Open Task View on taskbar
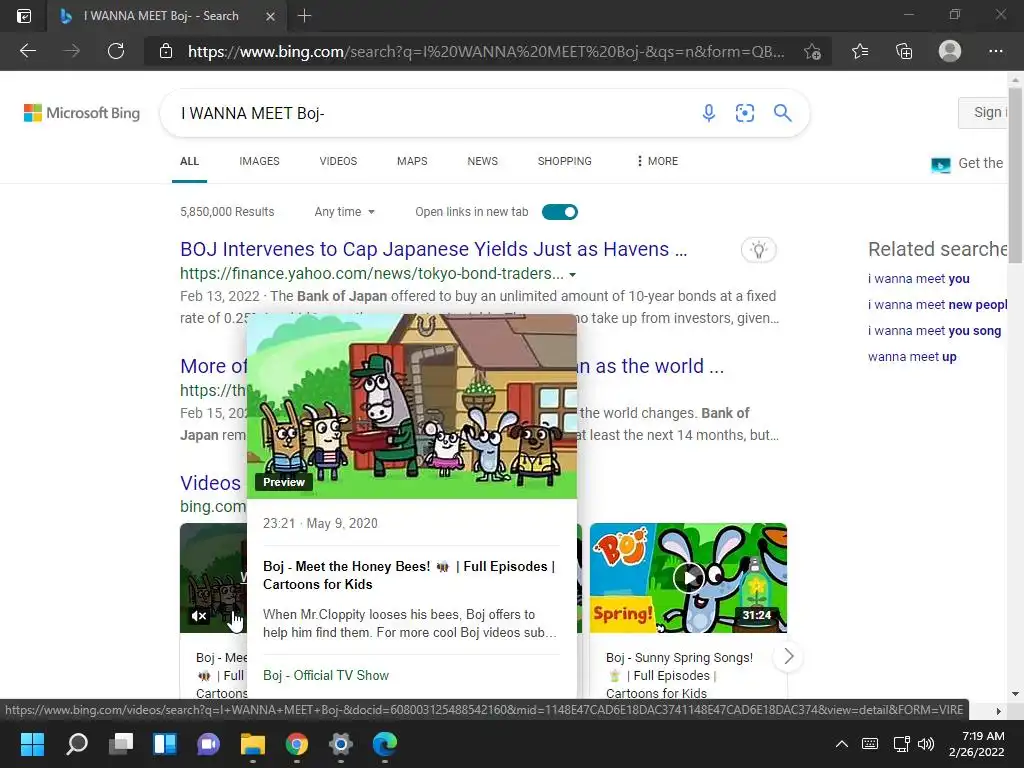Screen dimensions: 1024x768 point(121,744)
